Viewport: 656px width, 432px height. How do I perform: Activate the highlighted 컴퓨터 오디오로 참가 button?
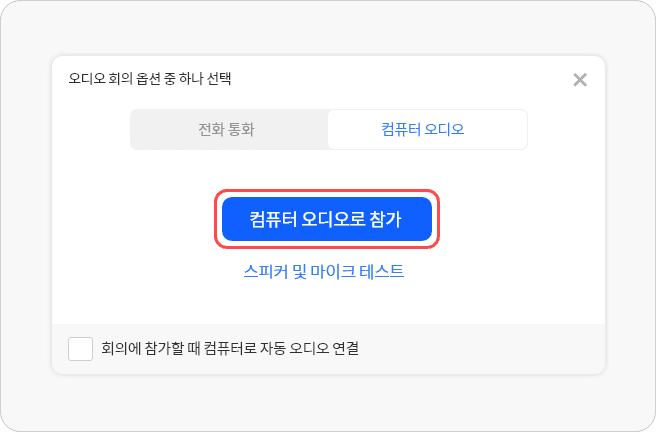click(x=326, y=219)
